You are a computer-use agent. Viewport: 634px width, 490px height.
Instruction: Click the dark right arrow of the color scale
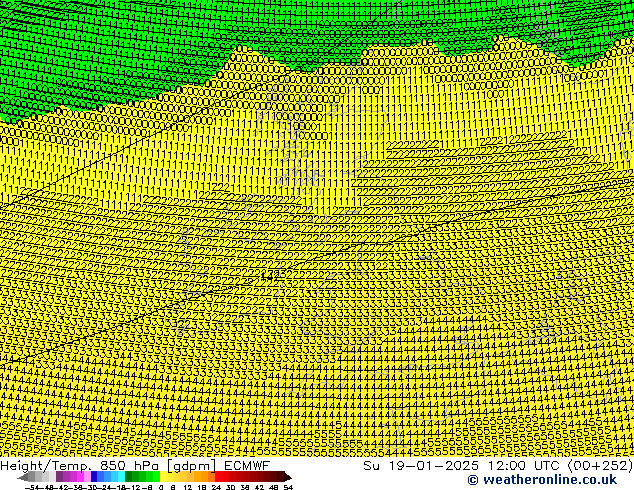click(x=288, y=477)
